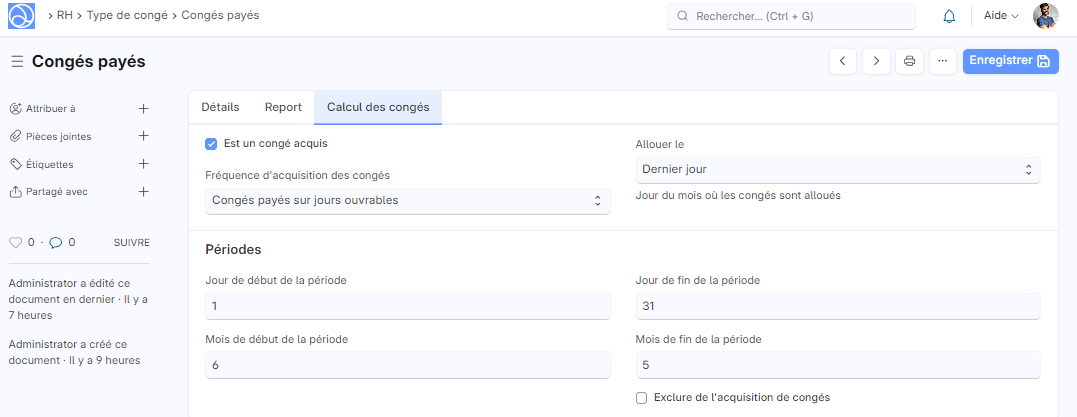1077x417 pixels.
Task: Add an attachment with Pièces jointes plus
Action: (x=143, y=136)
